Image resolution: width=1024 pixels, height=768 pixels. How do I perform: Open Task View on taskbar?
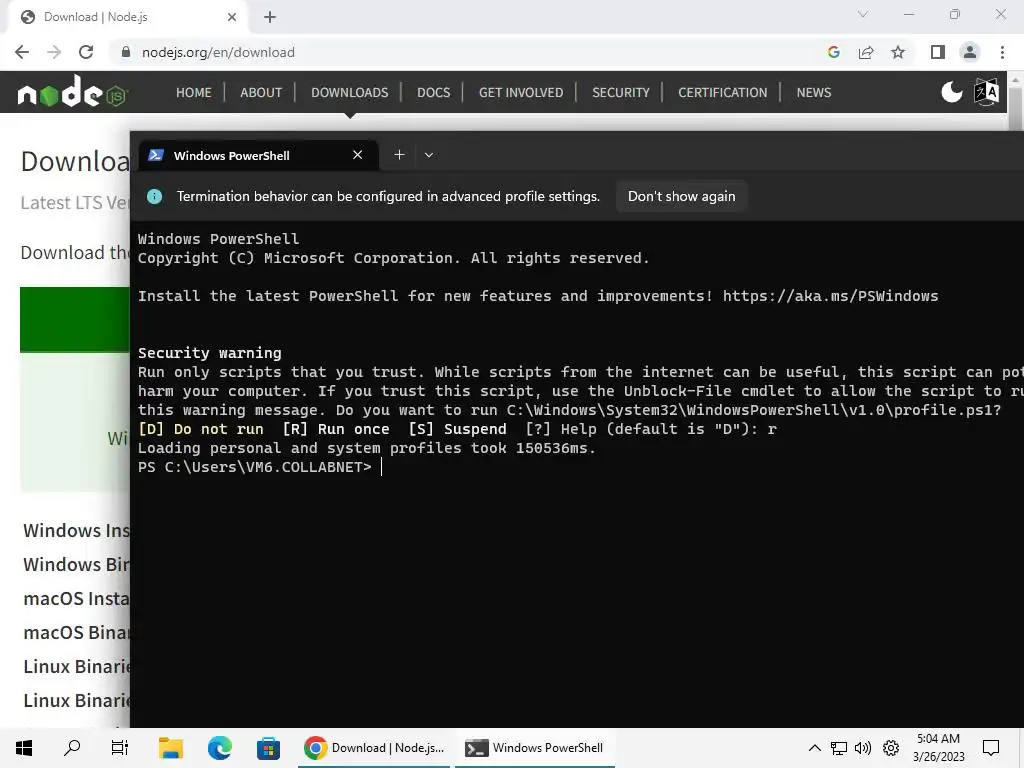[x=120, y=748]
